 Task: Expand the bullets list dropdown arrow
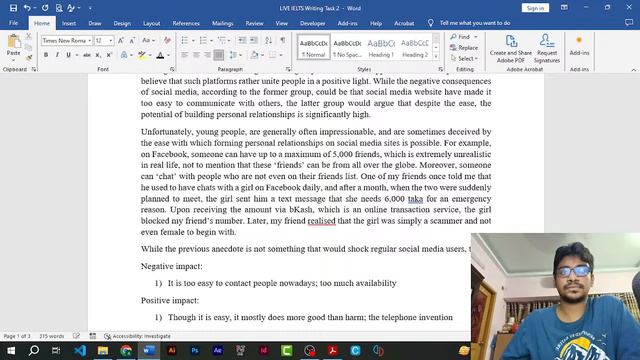pyautogui.click(x=193, y=40)
